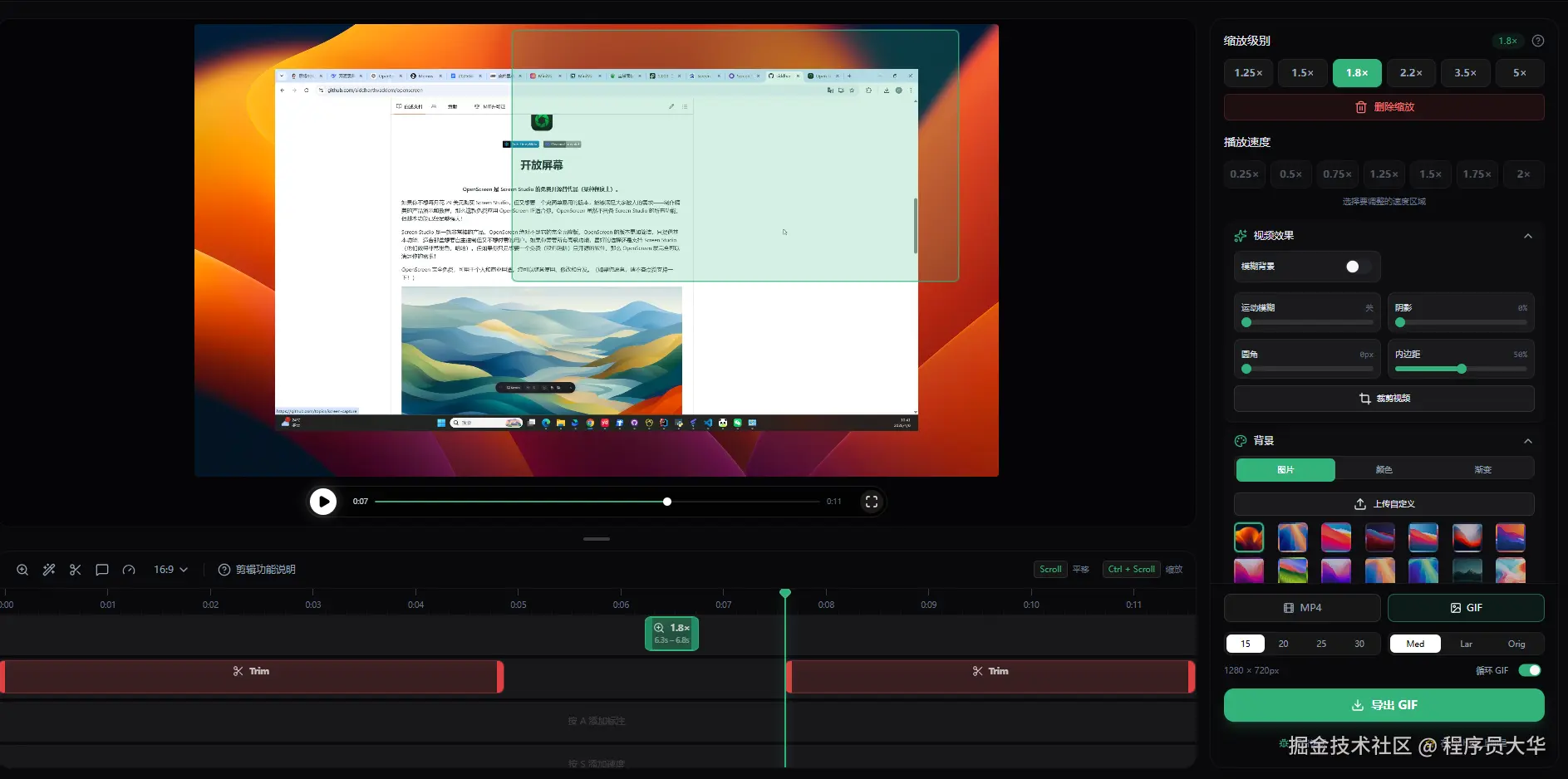The image size is (1568, 779).
Task: Click the 内边距 padding slider handle
Action: pos(1462,369)
